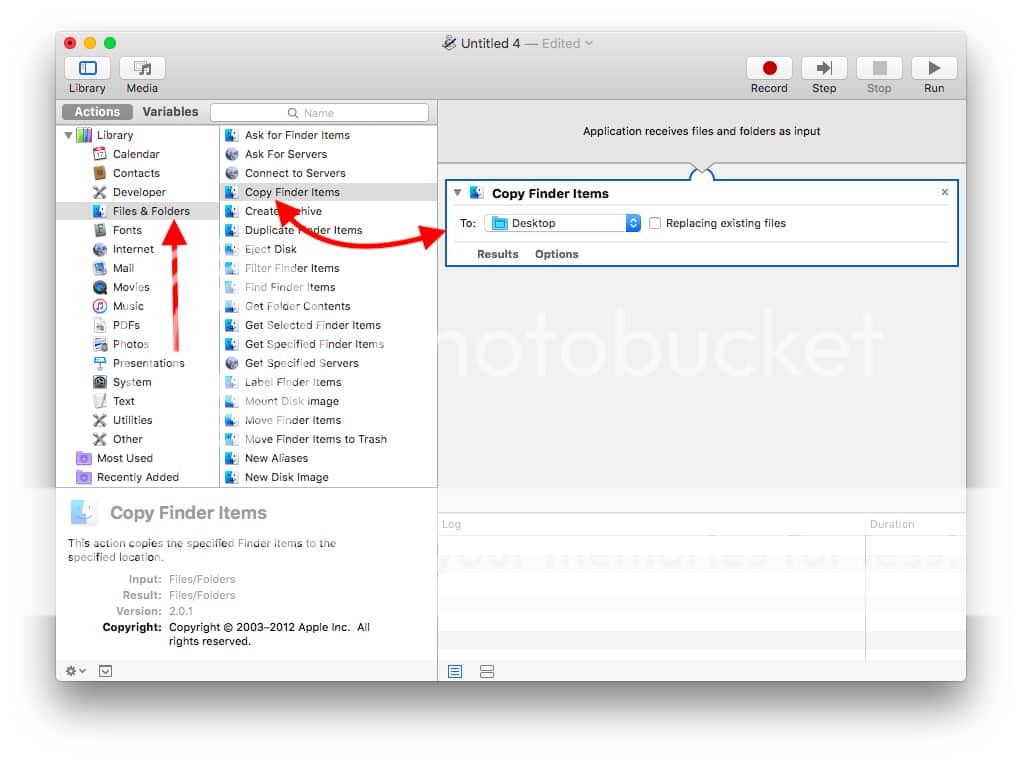Open the gear action menu

[x=76, y=670]
